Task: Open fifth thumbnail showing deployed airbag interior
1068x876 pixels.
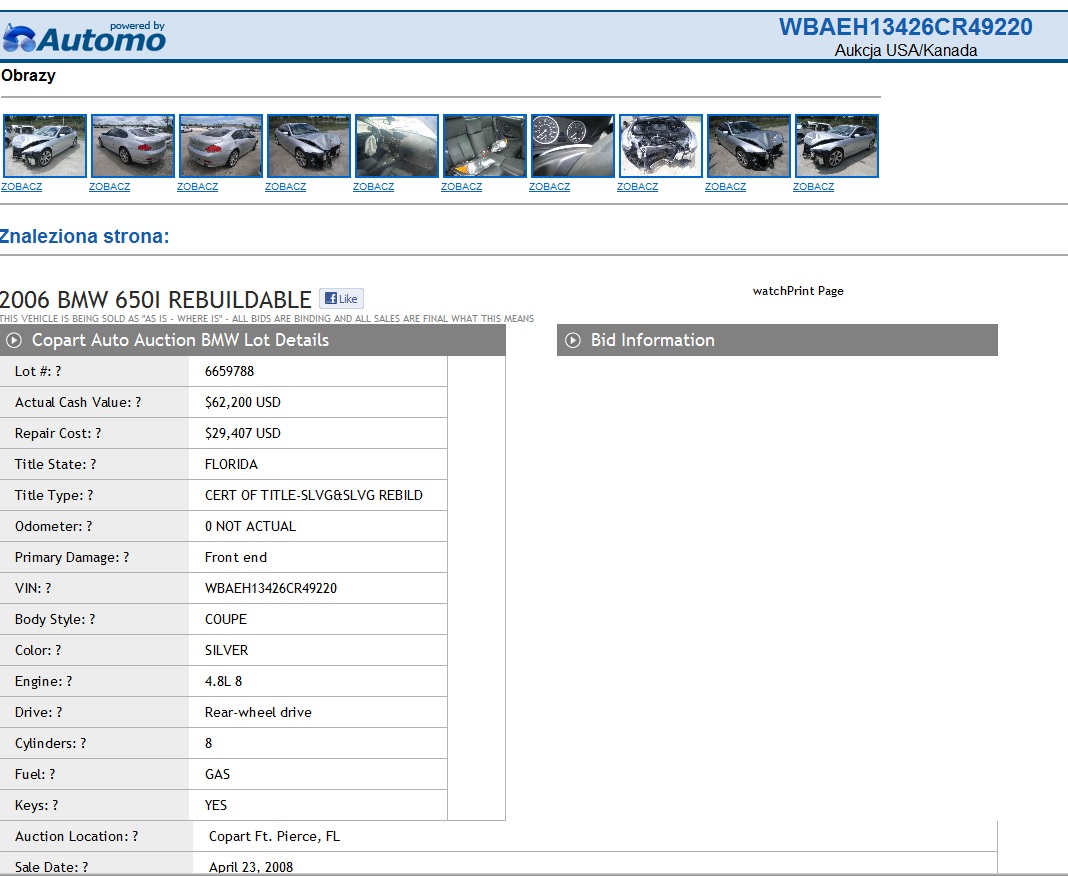Action: pos(396,146)
